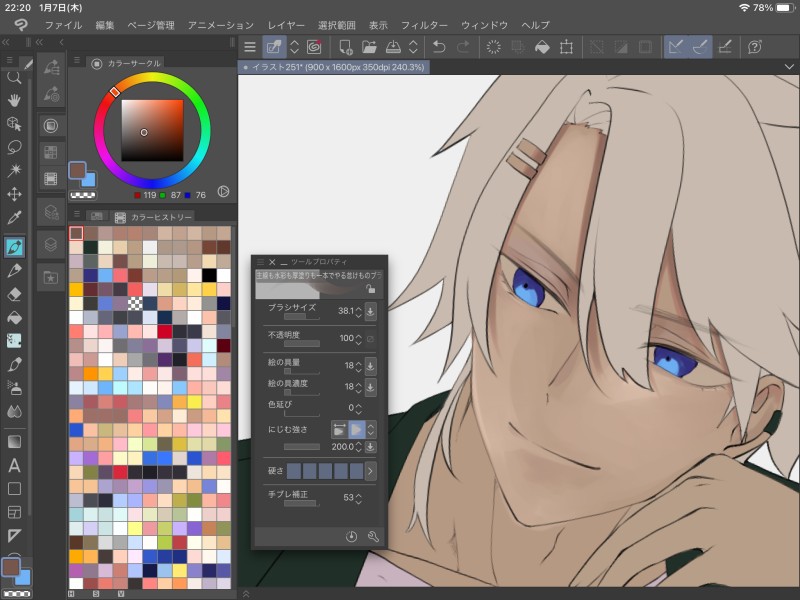Toggle Quick Access icon in command bar

coord(274,47)
